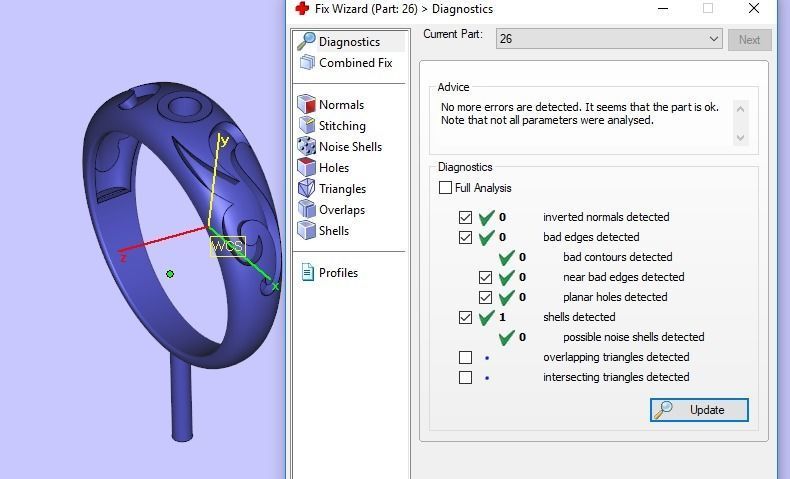The image size is (790, 479).
Task: Enable intersecting triangles detected checkbox
Action: [x=465, y=377]
